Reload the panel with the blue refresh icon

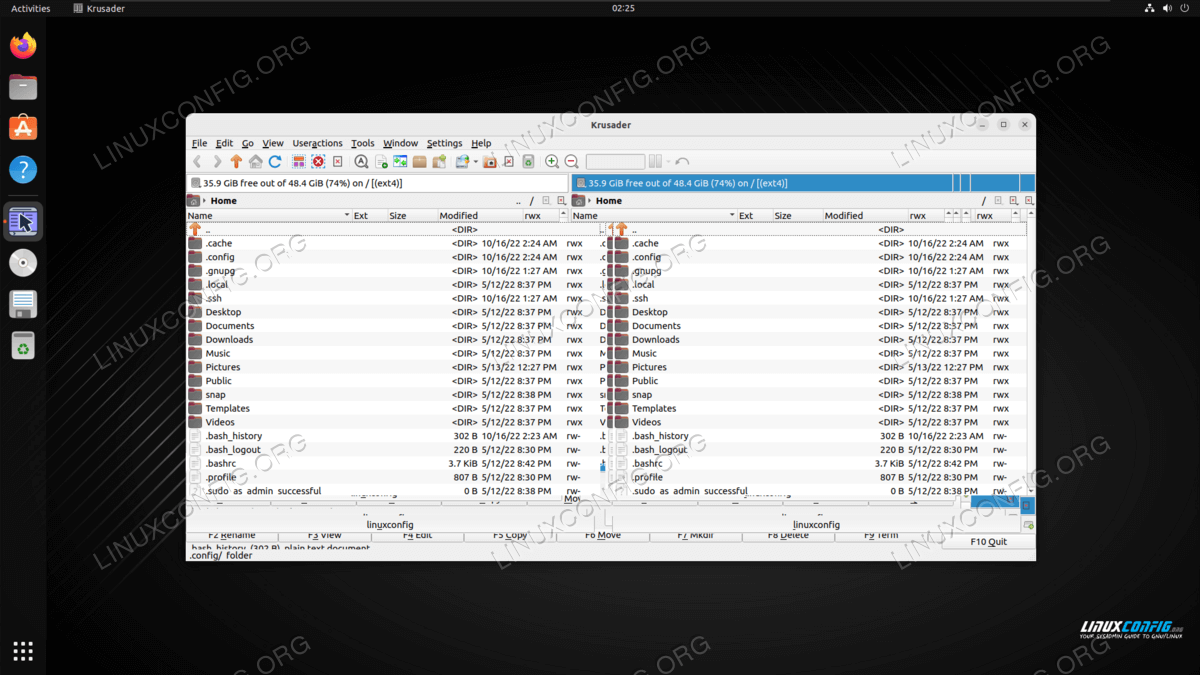[275, 161]
